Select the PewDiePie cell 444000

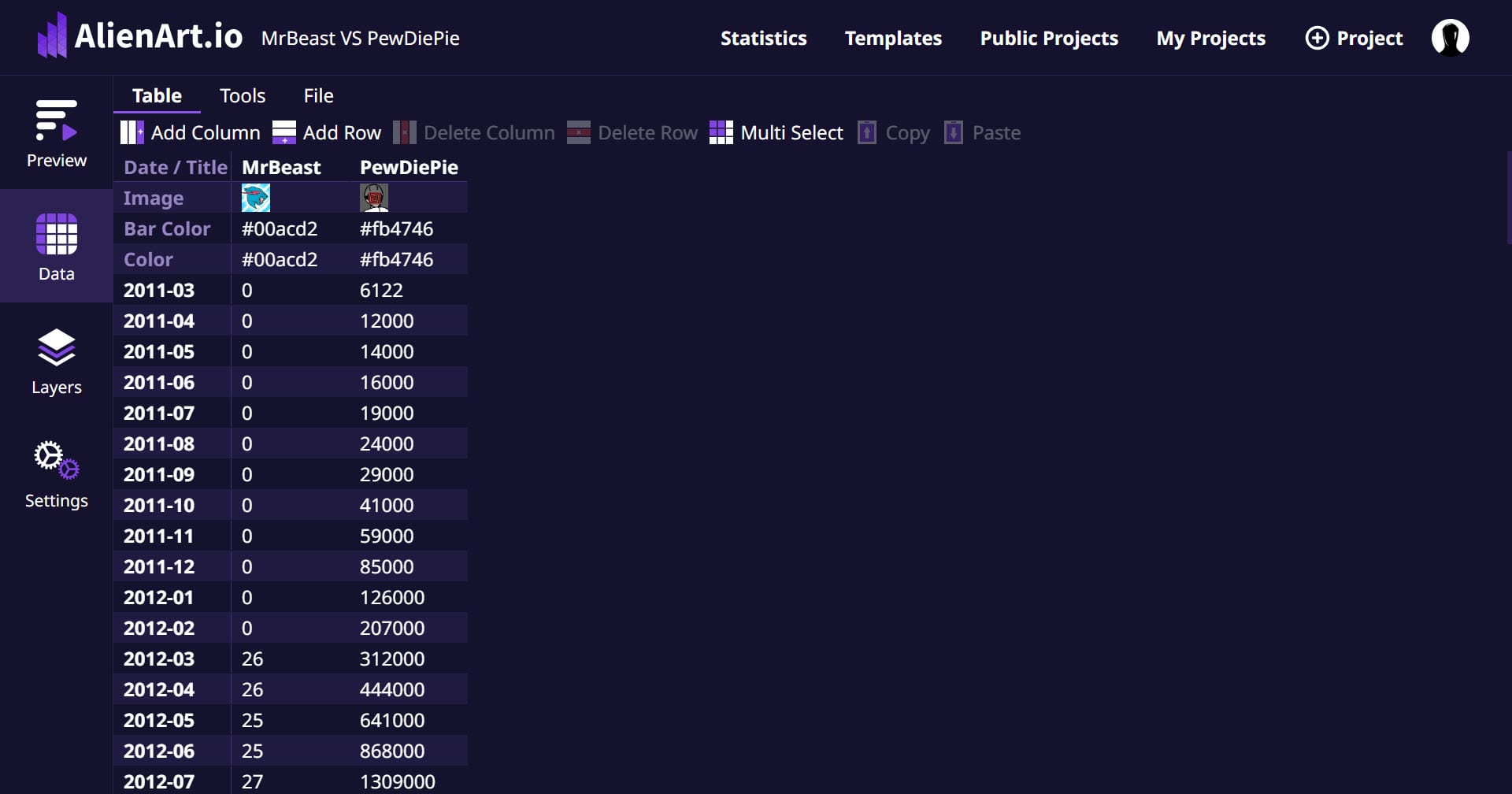(x=408, y=689)
